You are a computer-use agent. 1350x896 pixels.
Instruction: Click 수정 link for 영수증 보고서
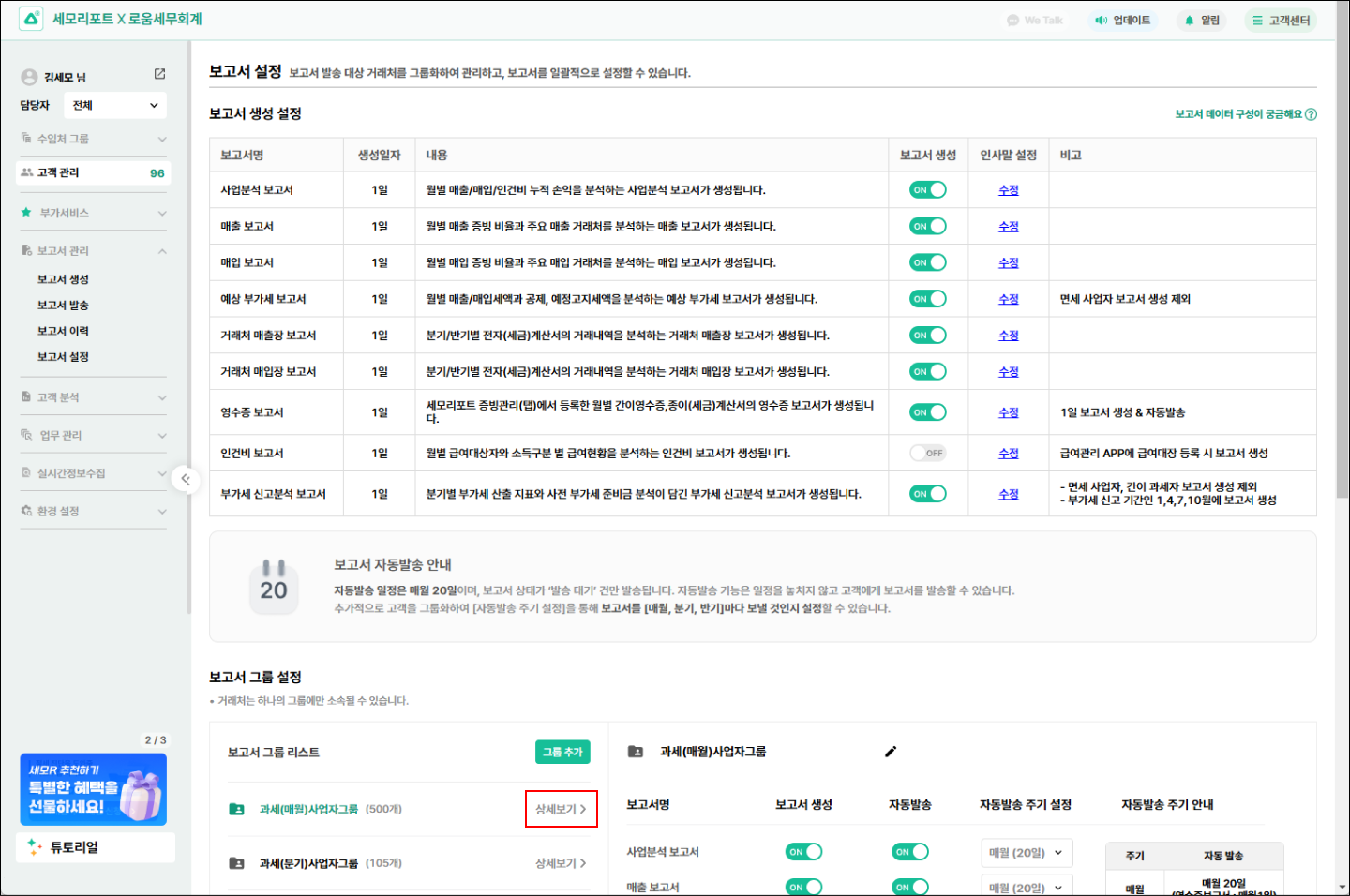click(1008, 412)
